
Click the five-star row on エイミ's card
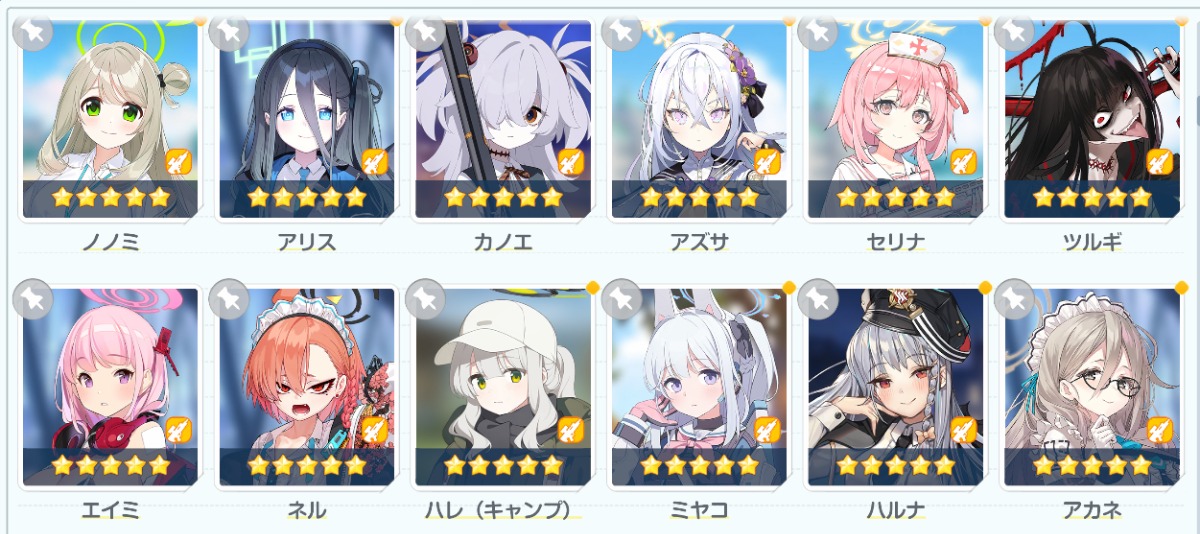coord(110,466)
